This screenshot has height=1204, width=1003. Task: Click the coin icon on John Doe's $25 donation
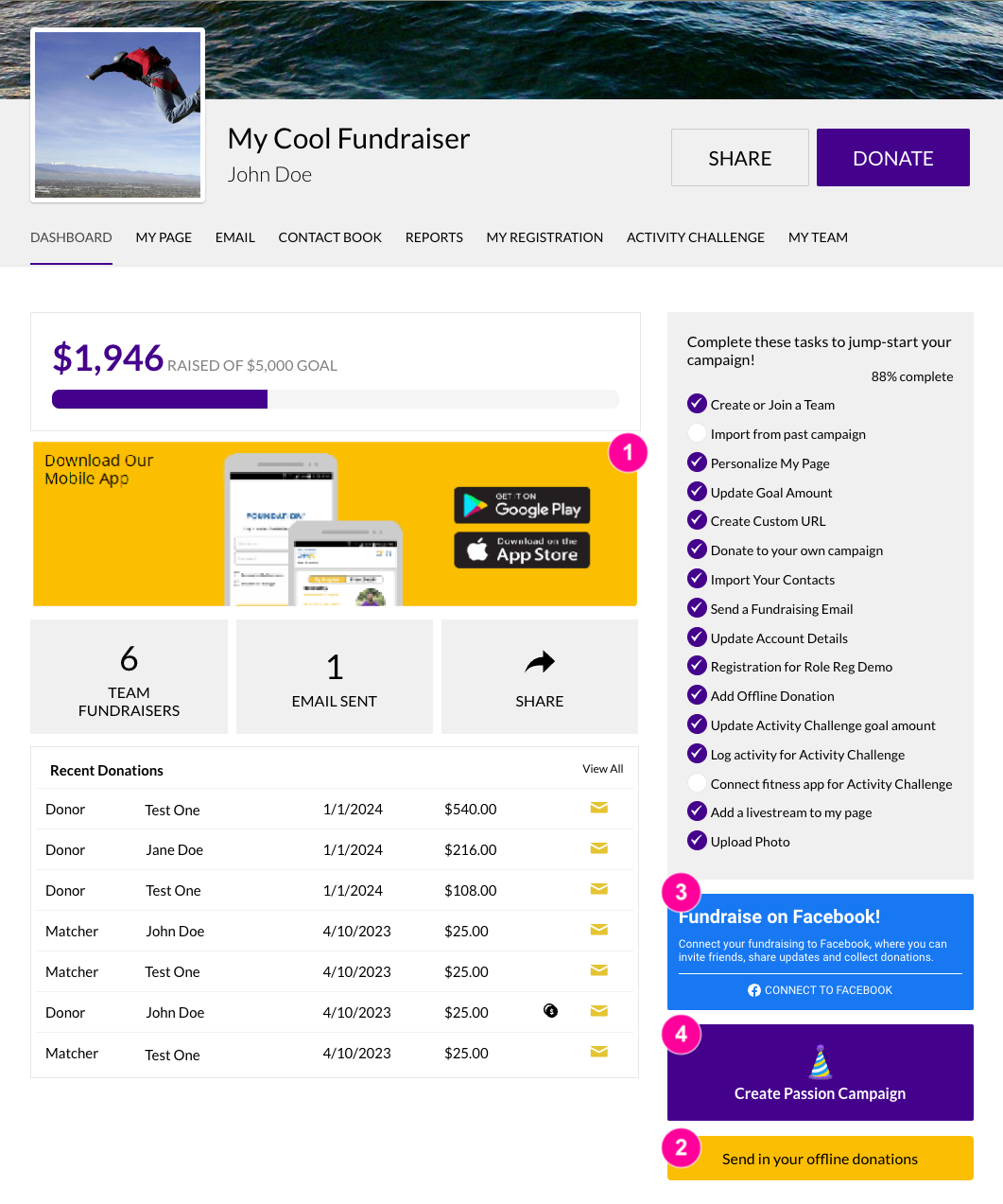tap(551, 1011)
